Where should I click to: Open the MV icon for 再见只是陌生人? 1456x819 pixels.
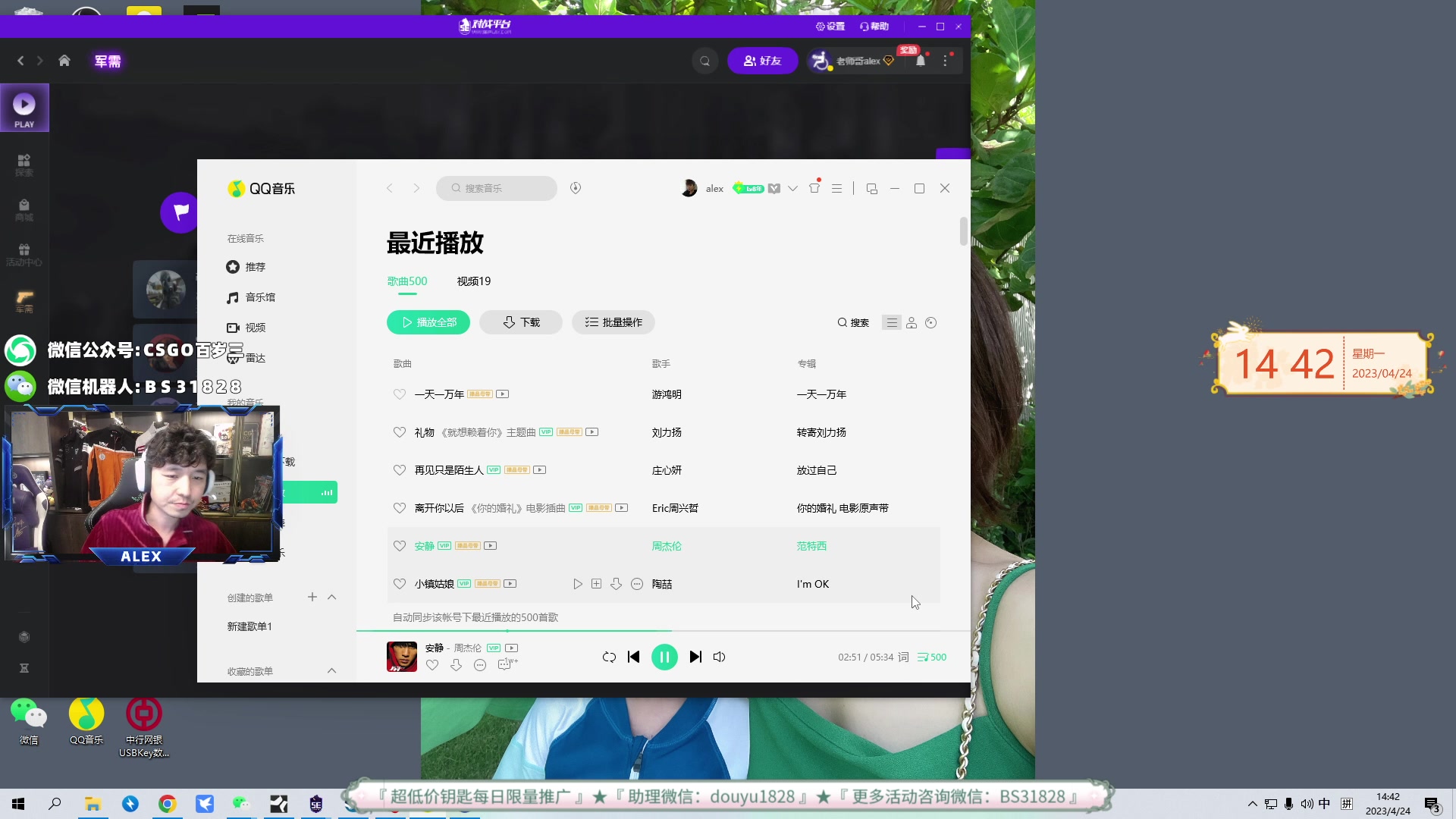pyautogui.click(x=540, y=470)
